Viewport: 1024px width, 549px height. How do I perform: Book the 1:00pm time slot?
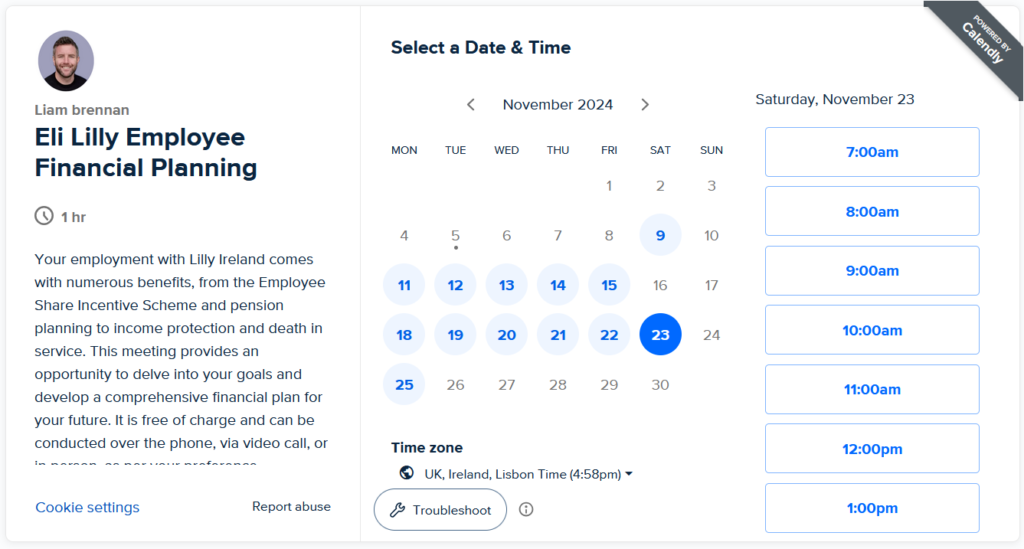click(x=872, y=508)
